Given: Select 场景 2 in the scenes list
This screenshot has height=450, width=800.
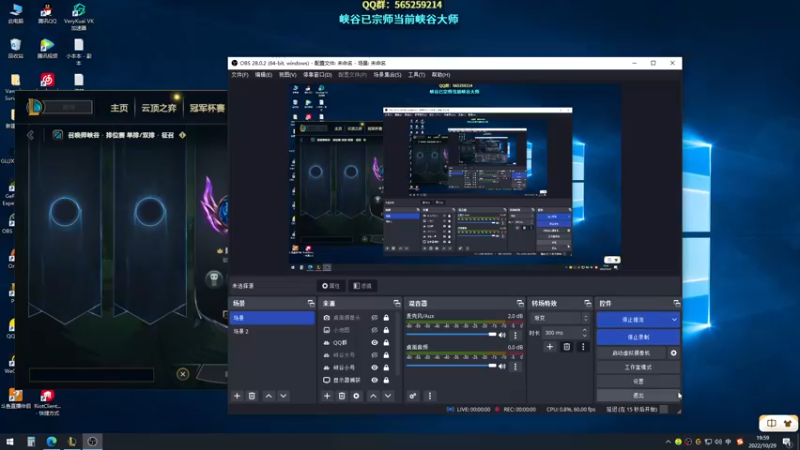Looking at the screenshot, I should (x=272, y=331).
